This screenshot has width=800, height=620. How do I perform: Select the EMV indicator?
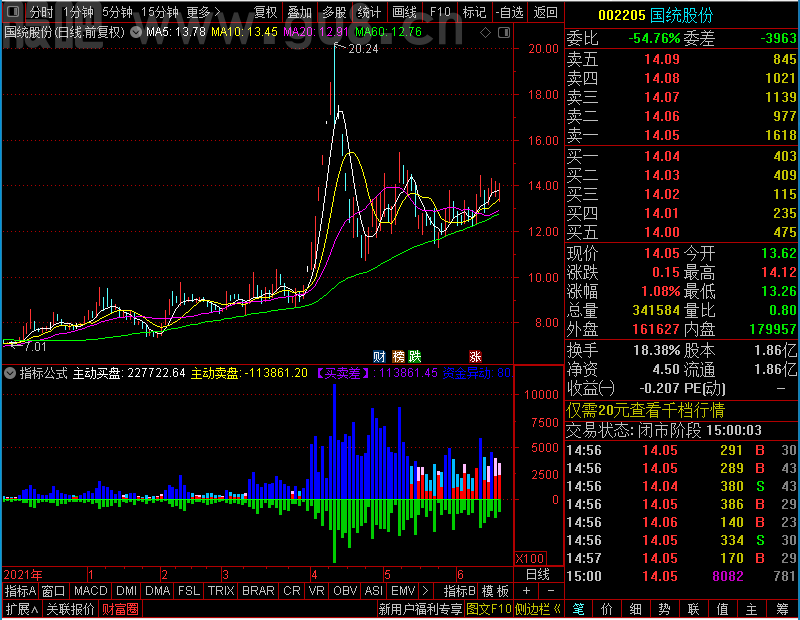click(403, 591)
